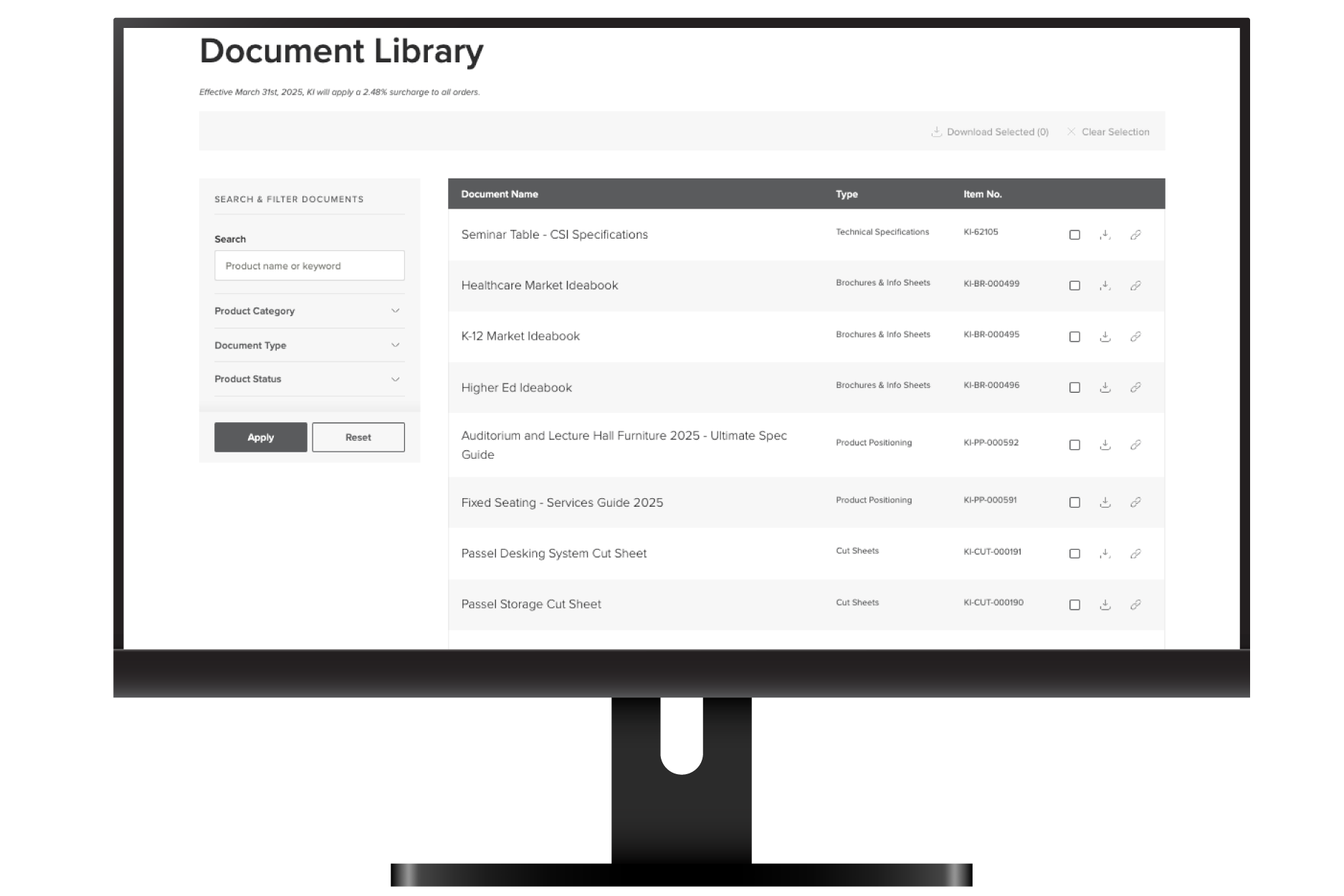The image size is (1344, 896).
Task: Focus the Product name or keyword search field
Action: pos(309,266)
